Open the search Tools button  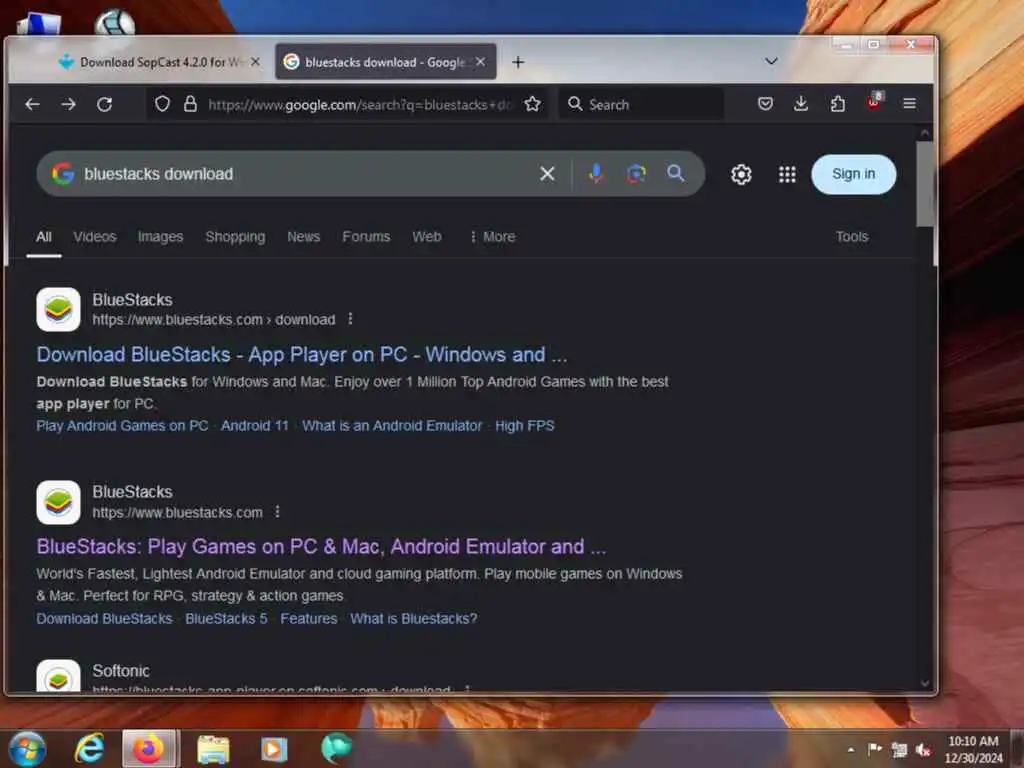pos(852,236)
